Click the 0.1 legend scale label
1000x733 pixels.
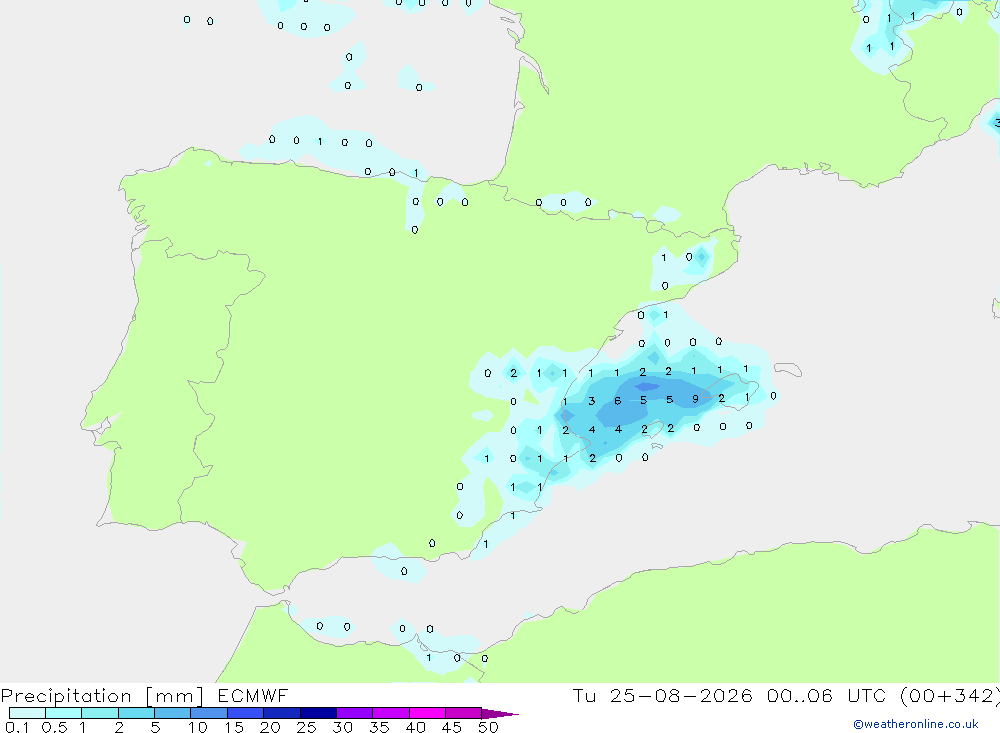coord(17,727)
